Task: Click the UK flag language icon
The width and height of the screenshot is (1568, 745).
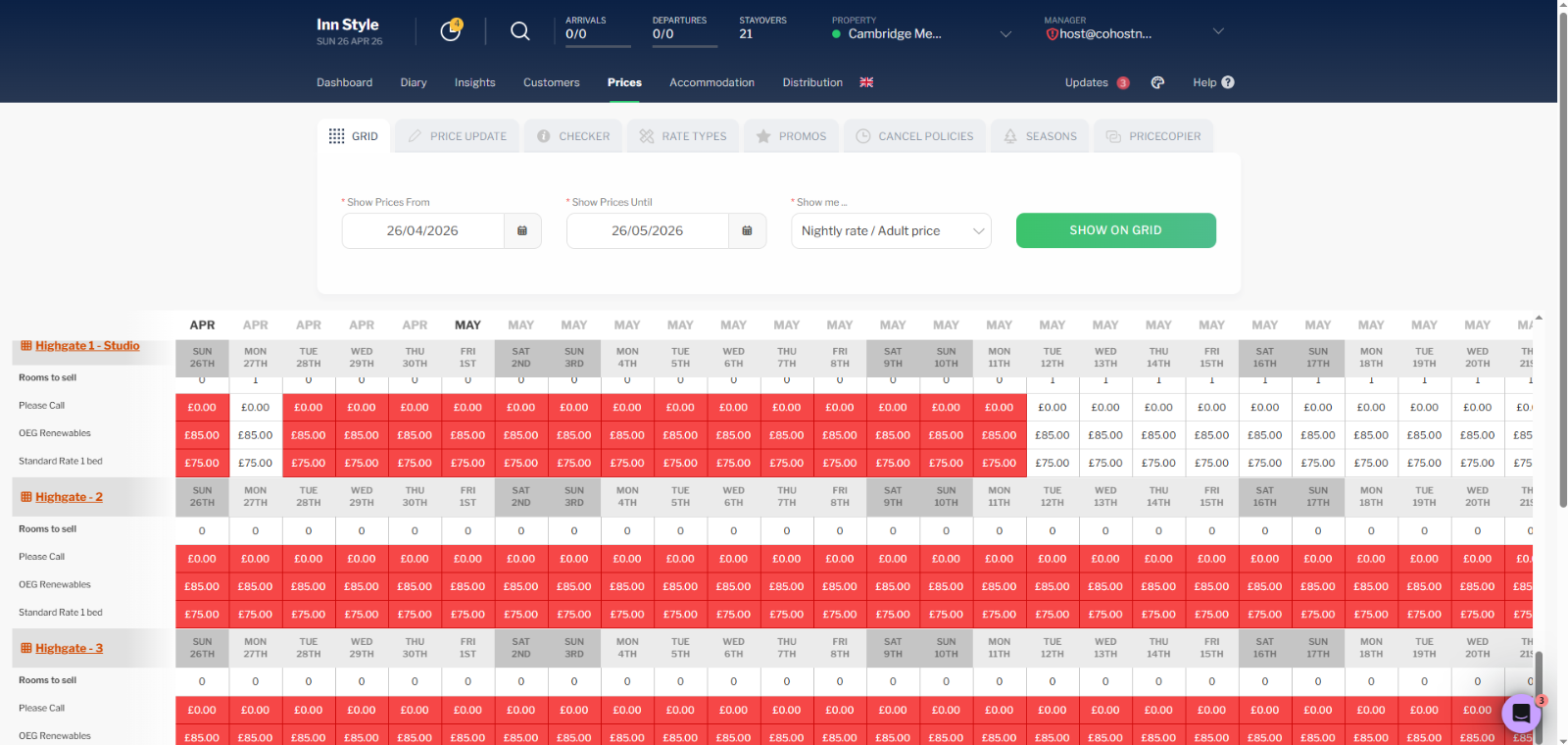Action: (x=866, y=82)
